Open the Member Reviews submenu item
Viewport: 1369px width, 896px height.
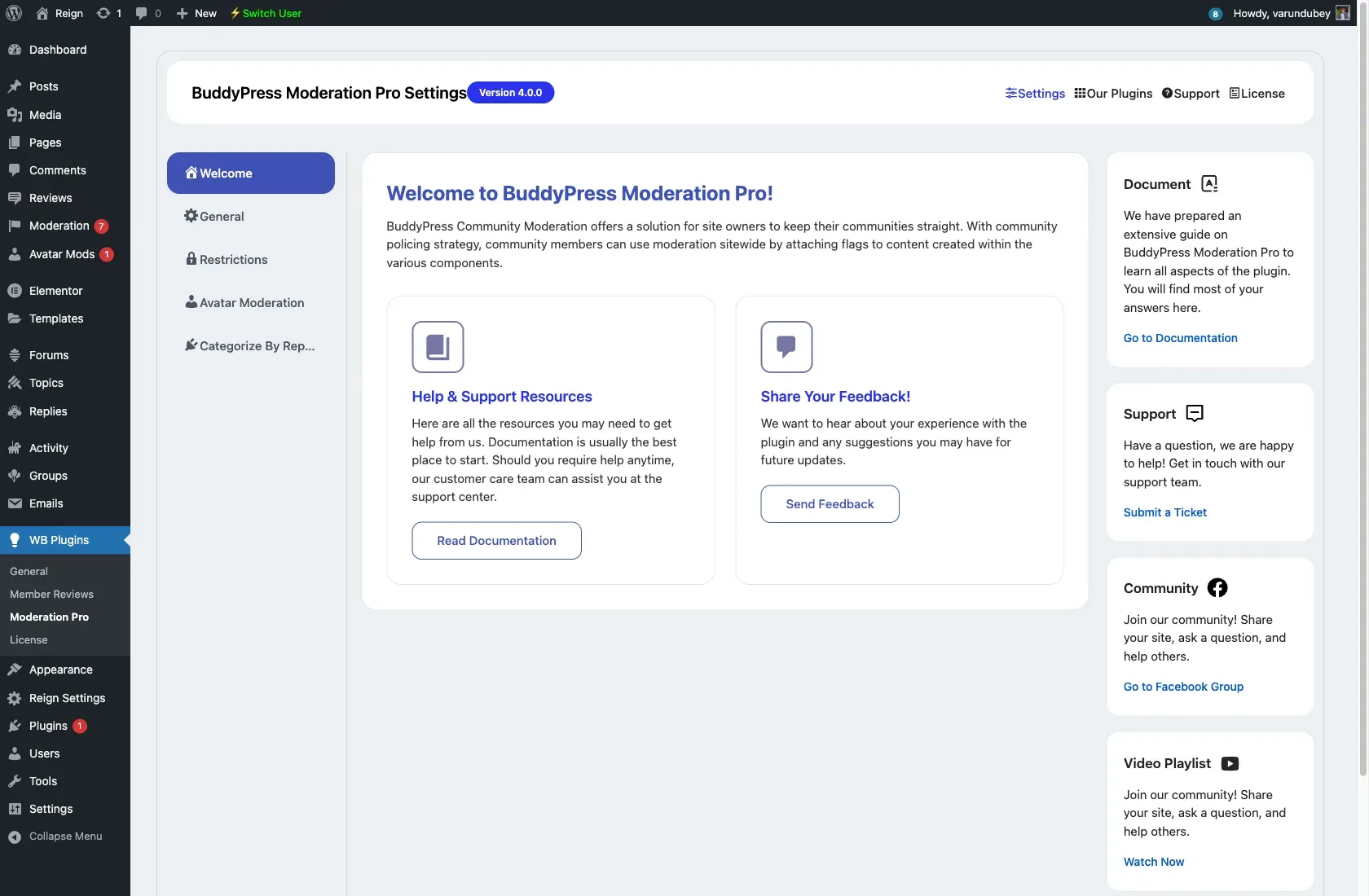pyautogui.click(x=51, y=594)
